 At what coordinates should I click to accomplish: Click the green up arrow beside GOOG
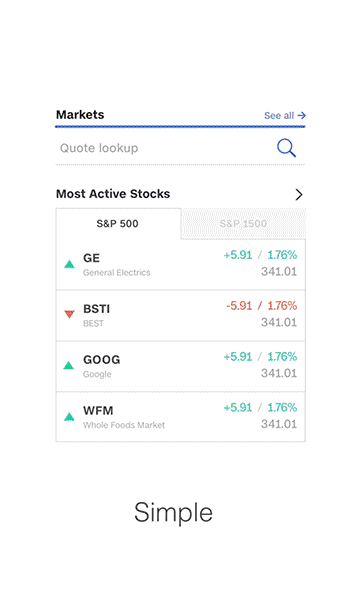(69, 365)
